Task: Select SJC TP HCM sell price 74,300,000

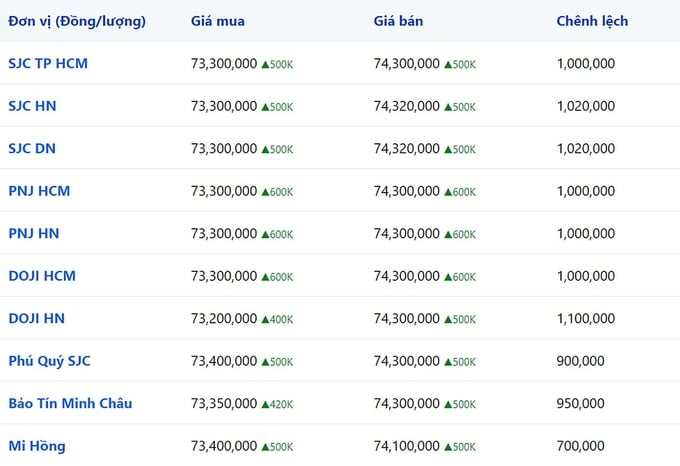Action: (x=407, y=64)
